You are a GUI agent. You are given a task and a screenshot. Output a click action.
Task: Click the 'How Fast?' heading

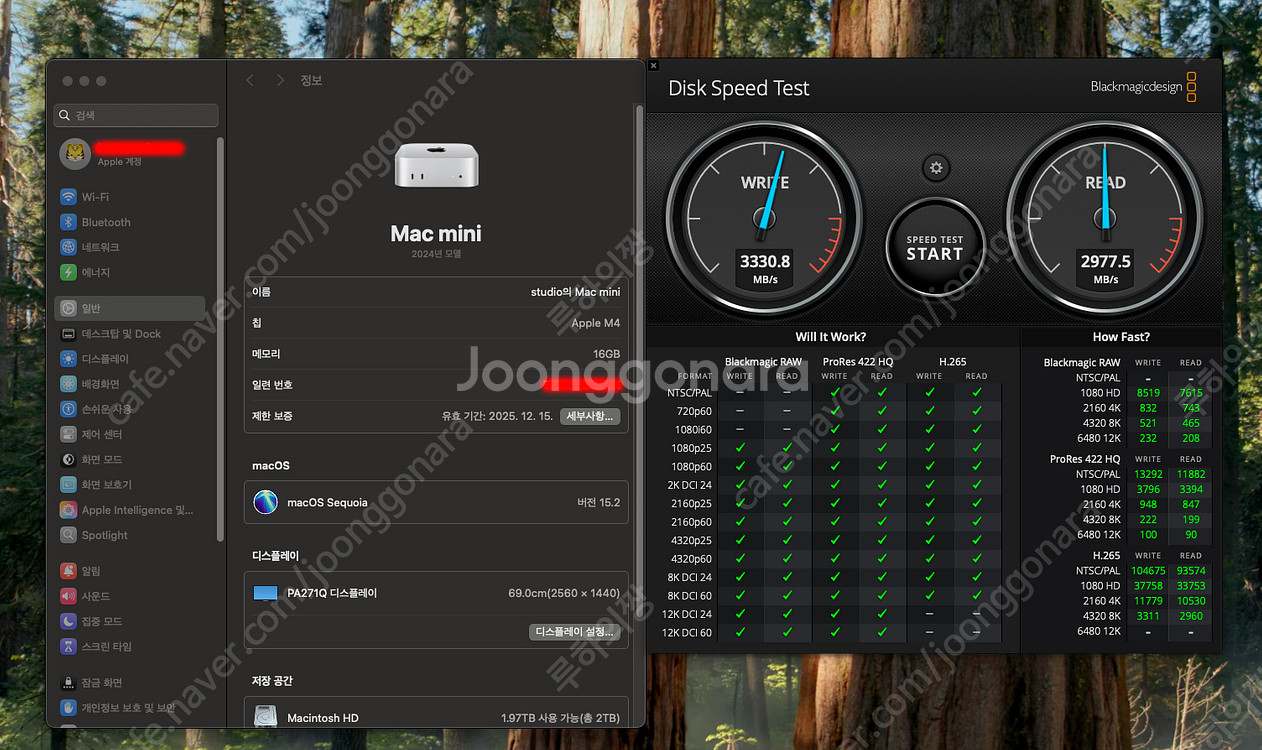coord(1121,337)
